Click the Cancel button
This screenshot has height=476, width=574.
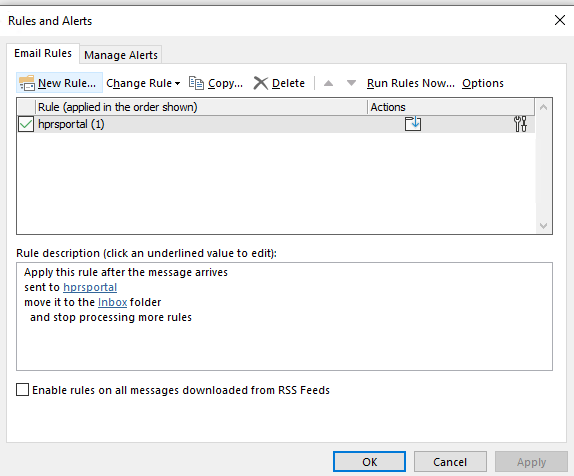pos(450,462)
